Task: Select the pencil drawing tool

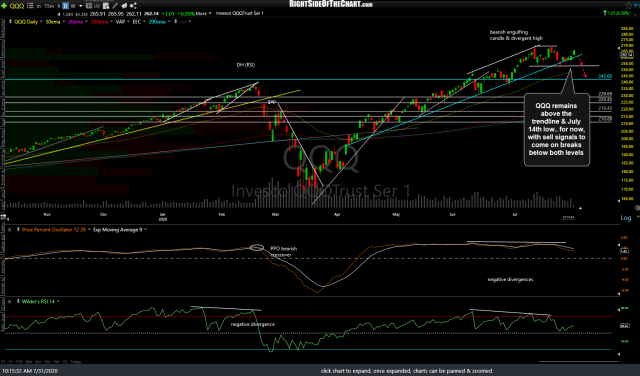Action: point(115,6)
